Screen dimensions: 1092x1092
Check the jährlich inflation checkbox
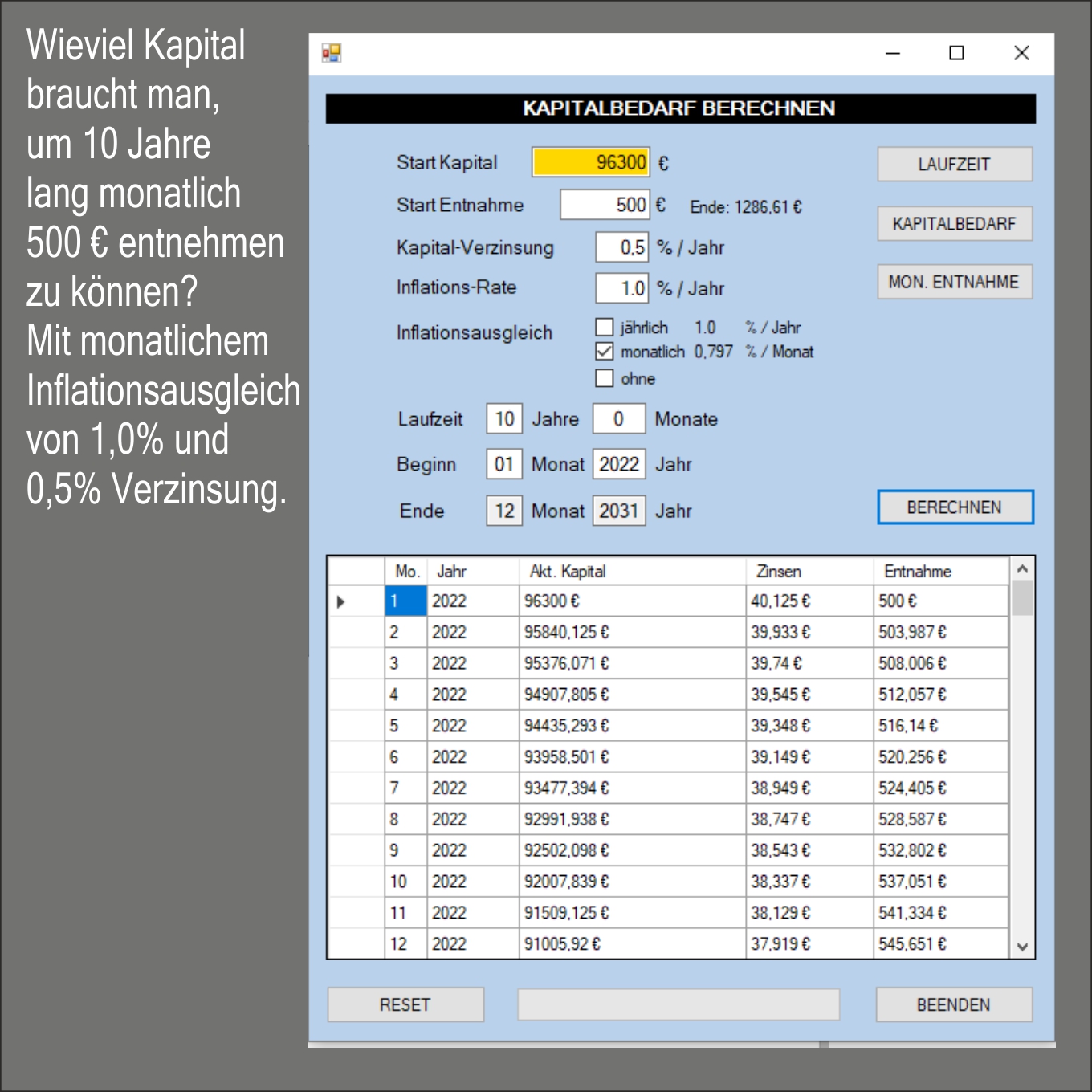(x=605, y=328)
